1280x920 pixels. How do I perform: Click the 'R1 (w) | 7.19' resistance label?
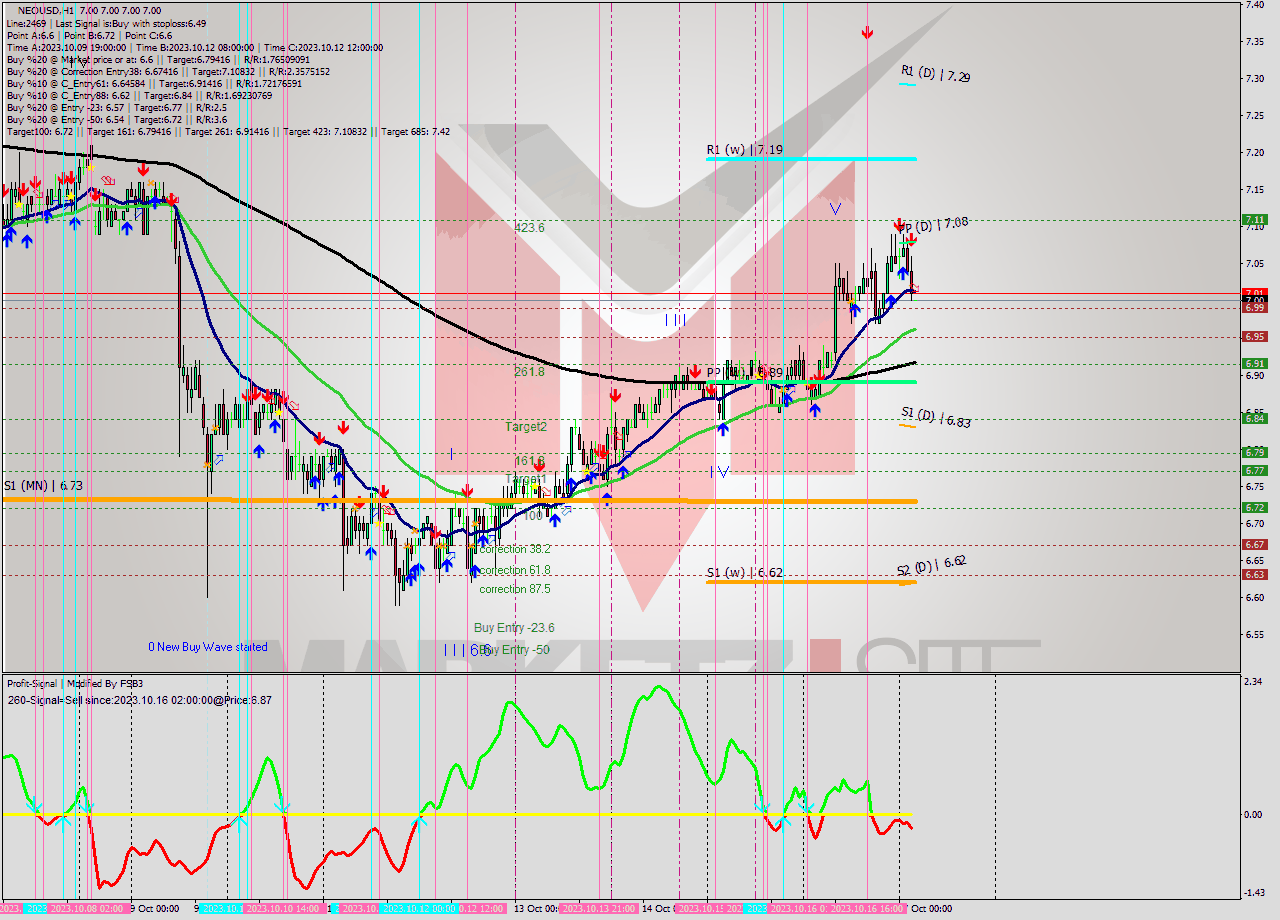pos(744,150)
